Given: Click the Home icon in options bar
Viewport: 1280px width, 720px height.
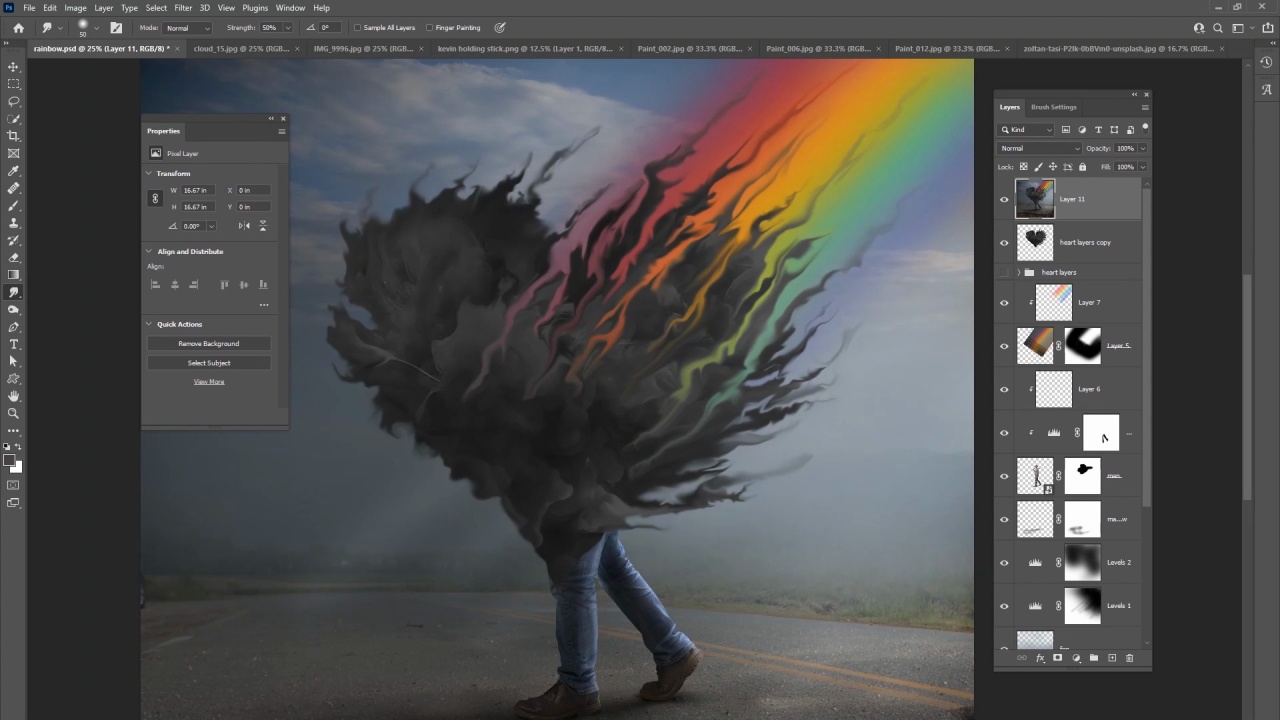Looking at the screenshot, I should (x=18, y=28).
